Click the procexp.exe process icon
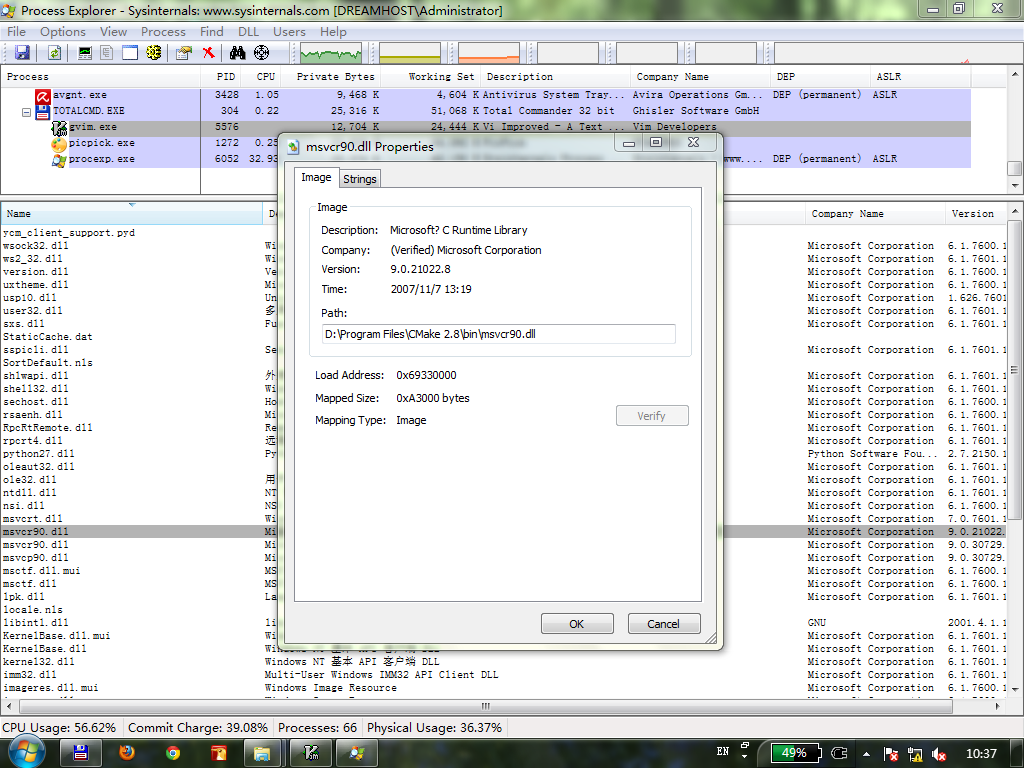Viewport: 1024px width, 768px height. (59, 159)
